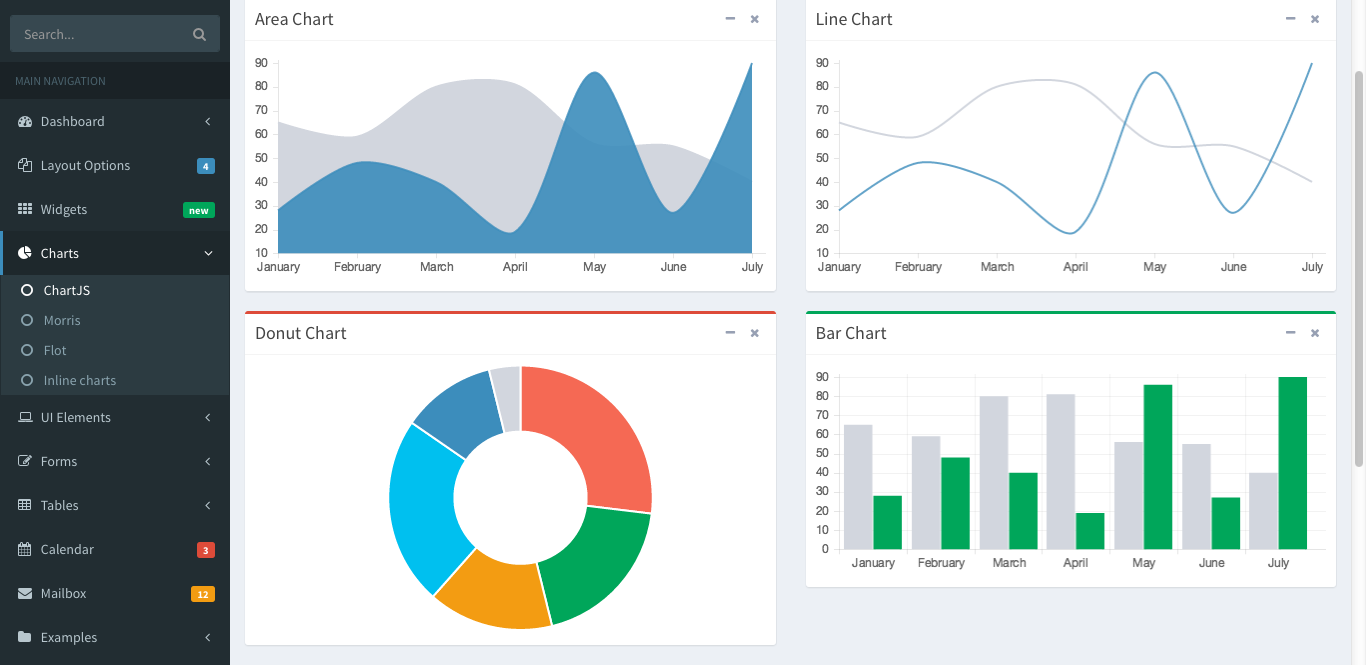Click the Tables icon in sidebar
Viewport: 1366px width, 665px height.
click(25, 505)
